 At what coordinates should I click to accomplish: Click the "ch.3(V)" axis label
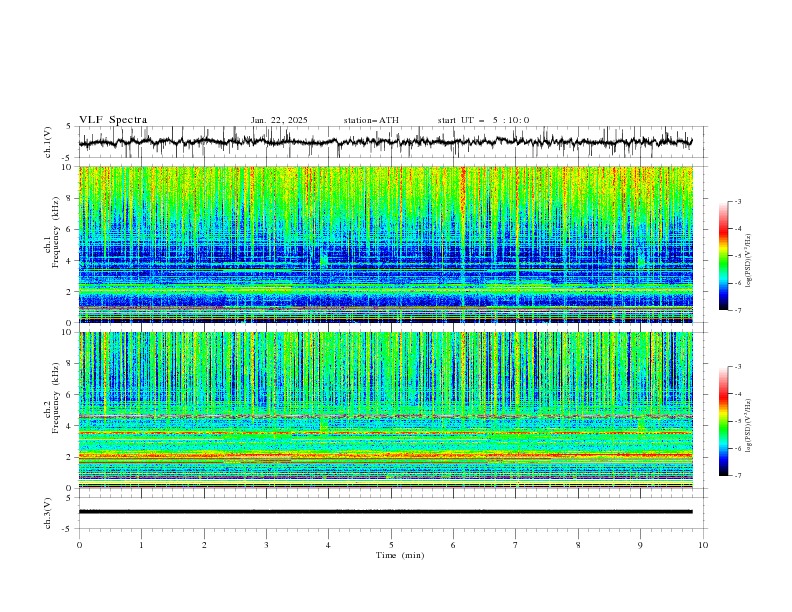pyautogui.click(x=48, y=513)
